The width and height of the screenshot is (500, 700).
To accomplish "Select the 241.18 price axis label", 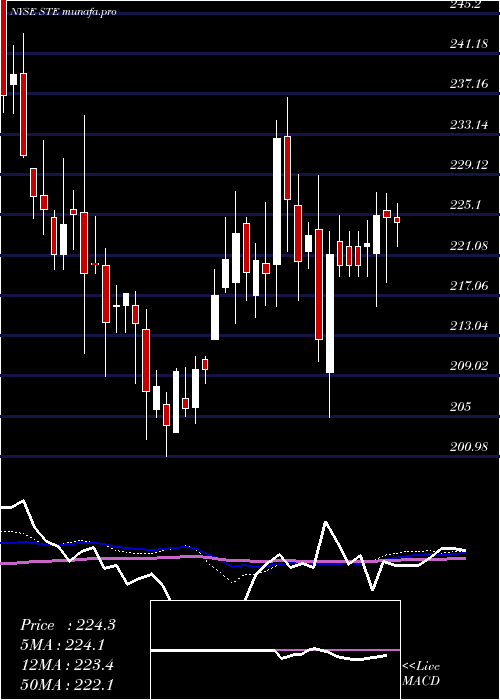I will coord(468,44).
